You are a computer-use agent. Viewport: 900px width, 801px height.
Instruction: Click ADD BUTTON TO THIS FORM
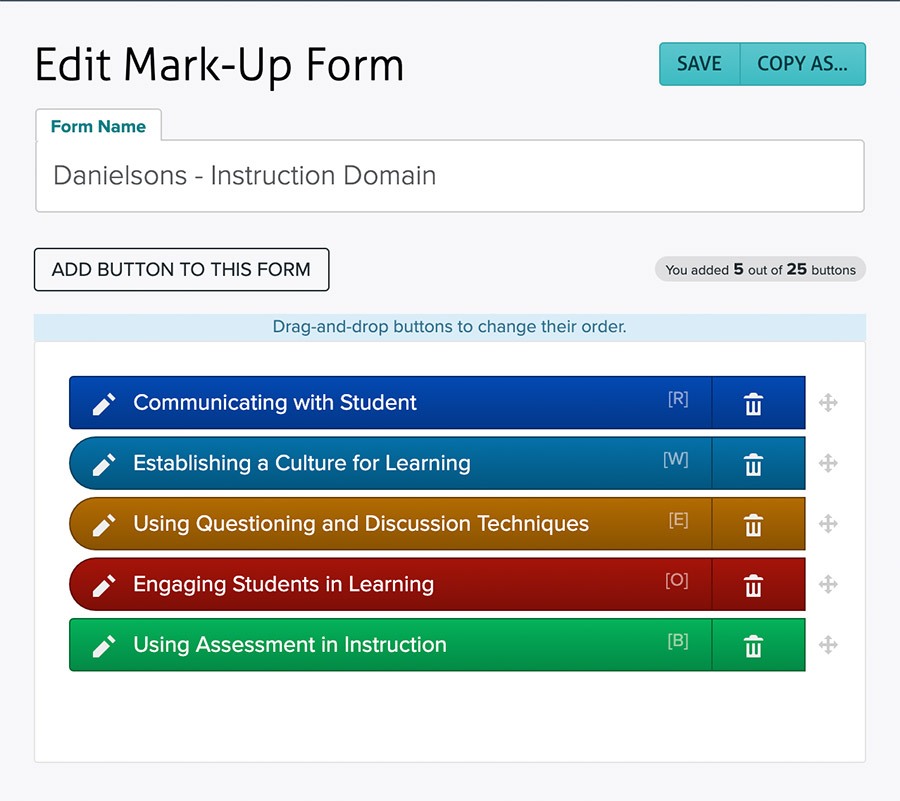pos(181,270)
